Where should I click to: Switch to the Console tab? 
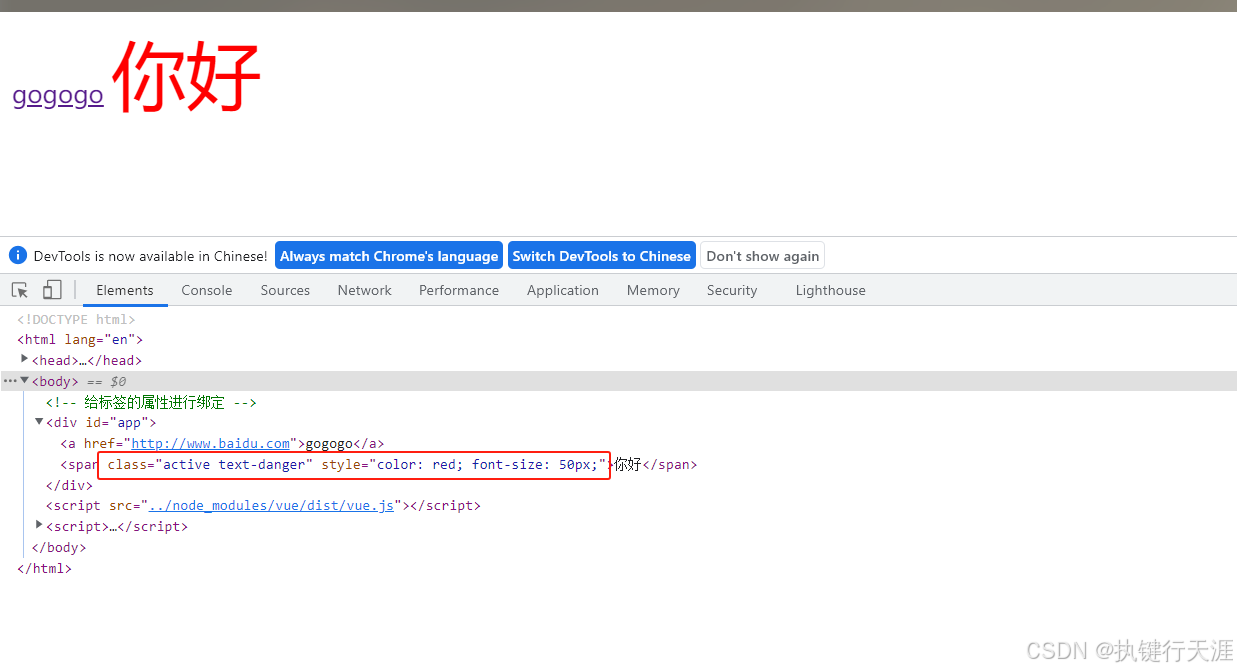(x=206, y=290)
